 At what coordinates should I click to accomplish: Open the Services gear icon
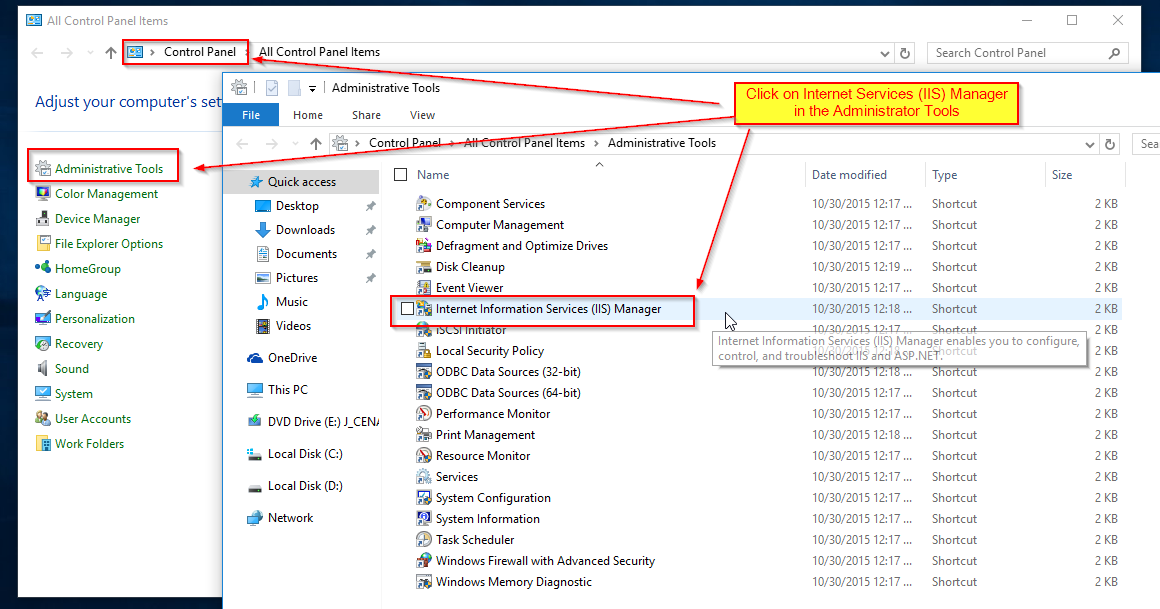pyautogui.click(x=423, y=477)
